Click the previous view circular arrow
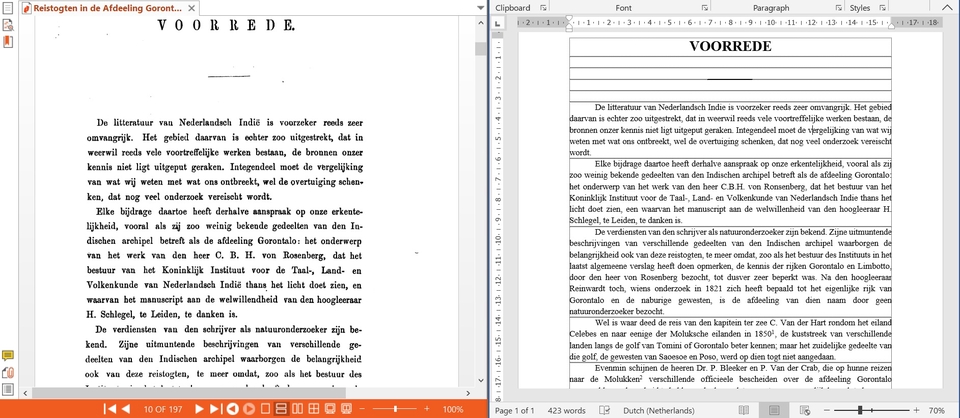Screen dimensions: 960x418 (233, 409)
